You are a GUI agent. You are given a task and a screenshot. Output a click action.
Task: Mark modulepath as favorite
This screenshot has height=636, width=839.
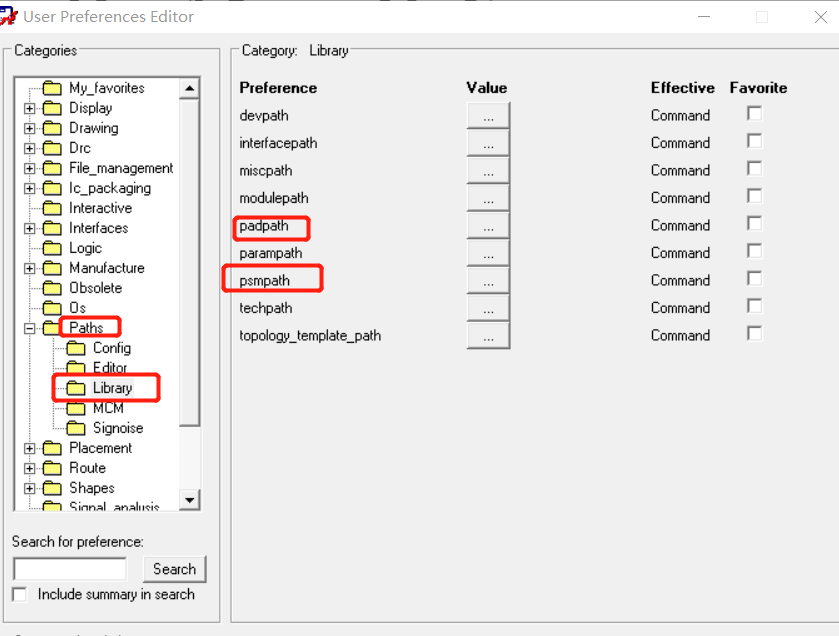coord(754,196)
